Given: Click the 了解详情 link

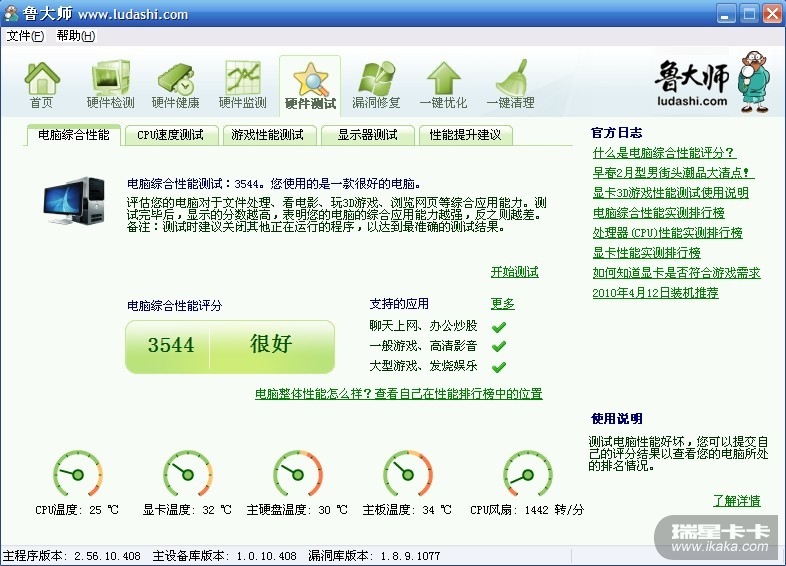Looking at the screenshot, I should coord(736,501).
